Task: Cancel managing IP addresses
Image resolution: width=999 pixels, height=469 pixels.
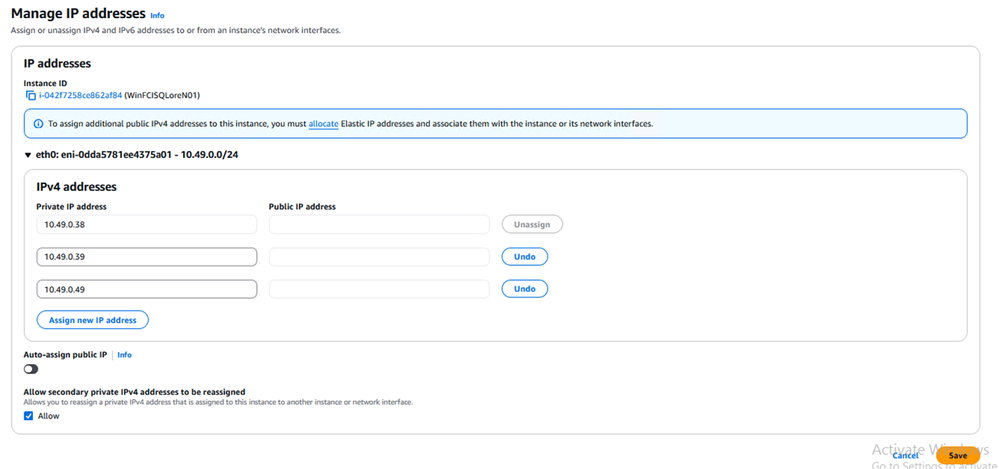Action: [906, 455]
